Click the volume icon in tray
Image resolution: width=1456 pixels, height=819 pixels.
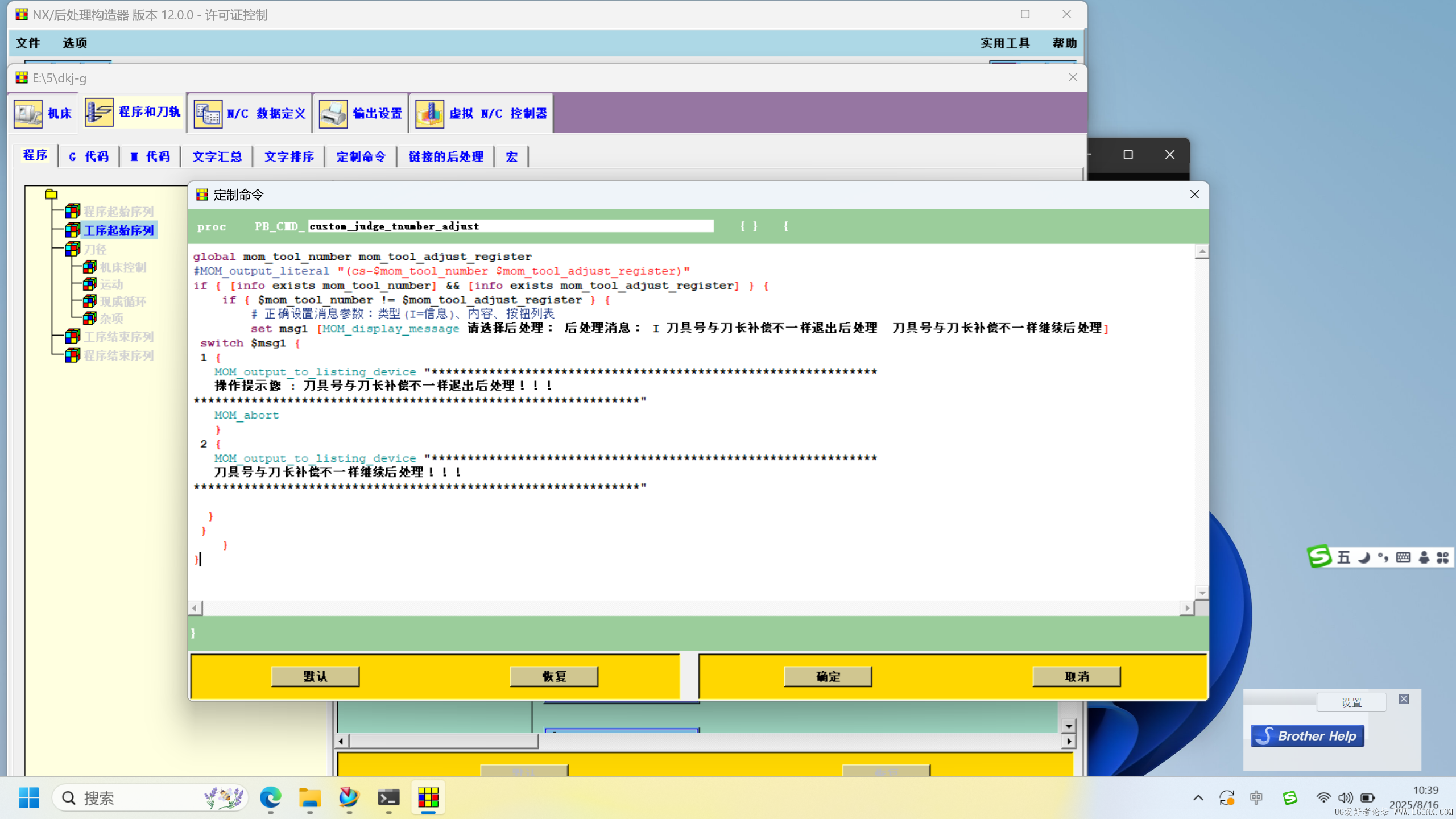(1345, 798)
